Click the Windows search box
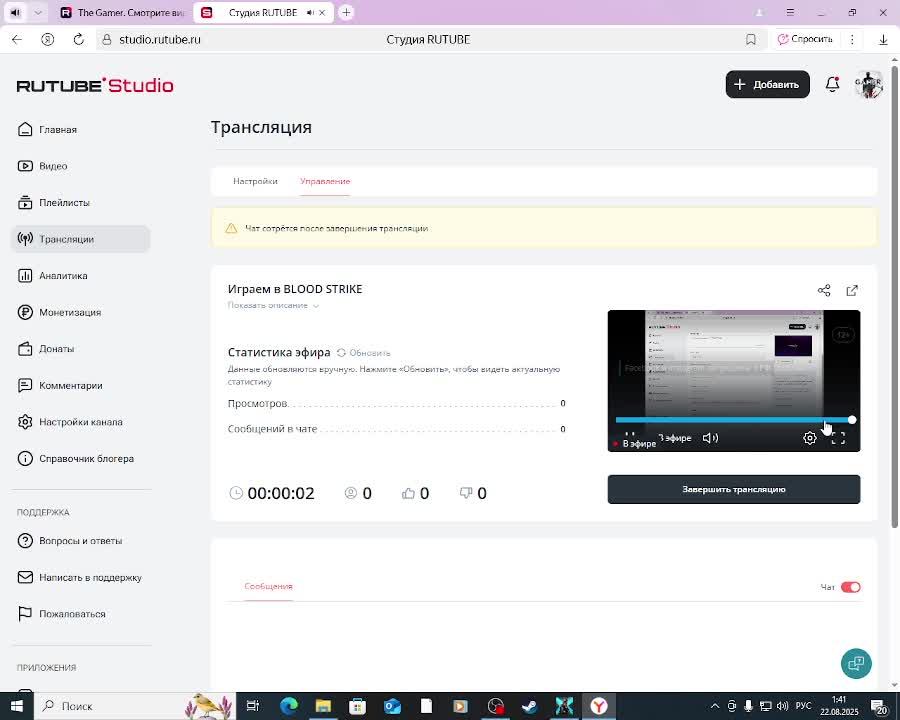 click(x=135, y=706)
